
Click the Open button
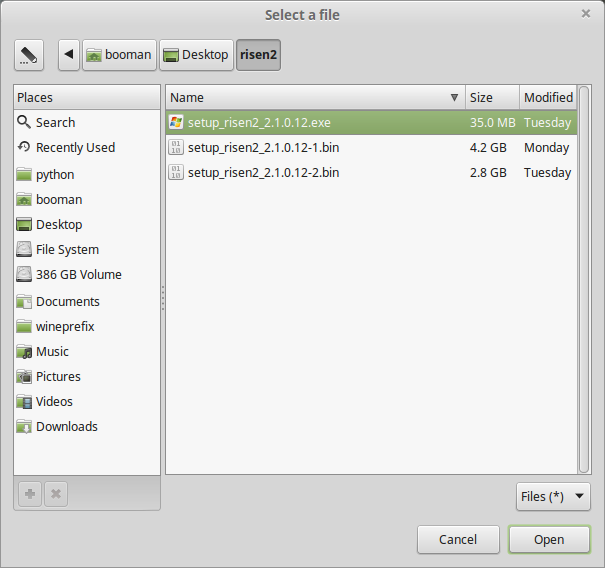pos(549,539)
